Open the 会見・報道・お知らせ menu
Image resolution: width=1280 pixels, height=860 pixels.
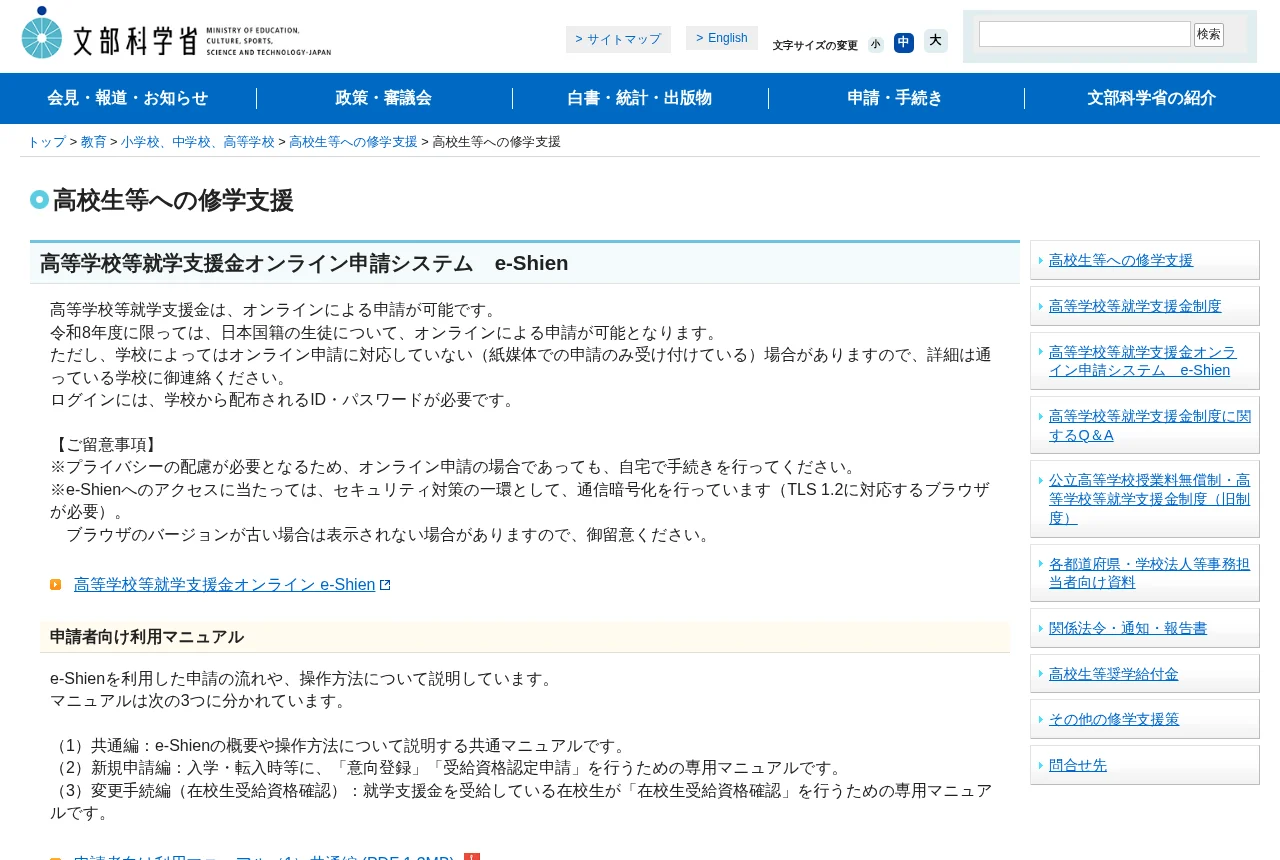click(x=128, y=98)
